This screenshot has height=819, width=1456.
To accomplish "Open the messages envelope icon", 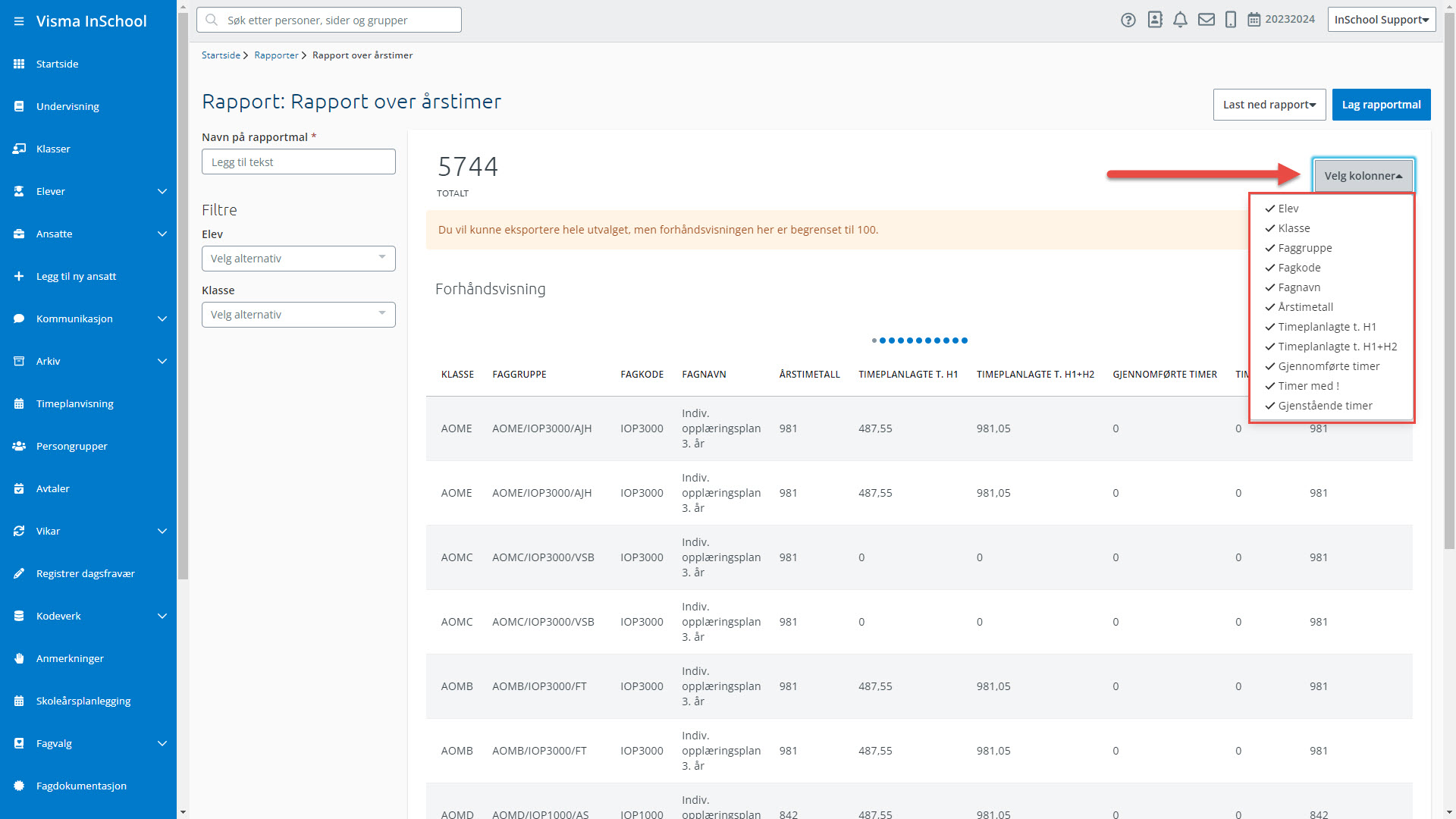I will click(x=1207, y=20).
